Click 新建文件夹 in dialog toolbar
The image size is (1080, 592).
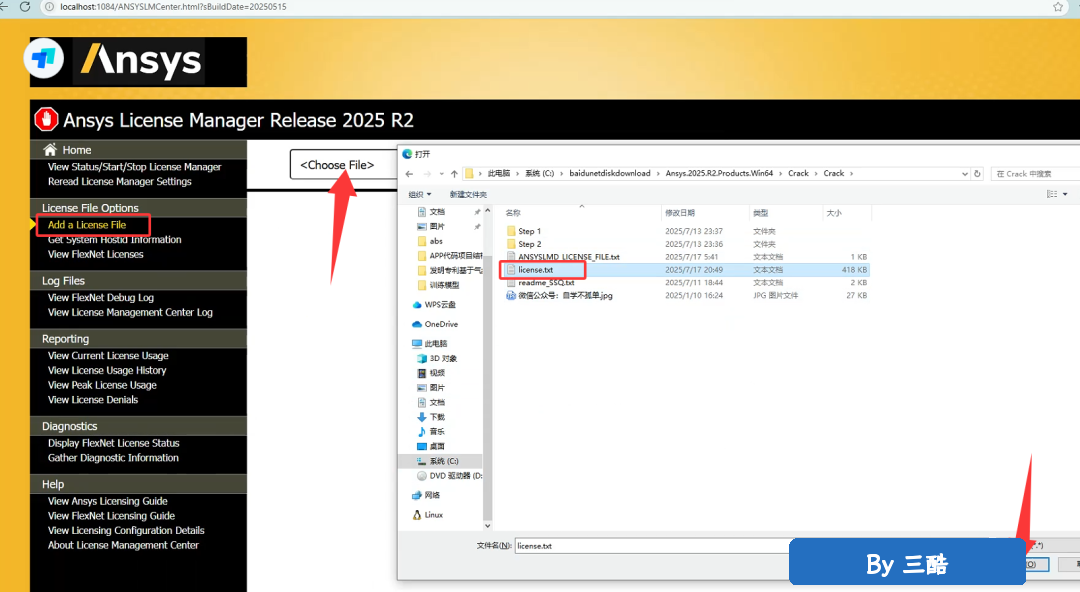pos(468,194)
